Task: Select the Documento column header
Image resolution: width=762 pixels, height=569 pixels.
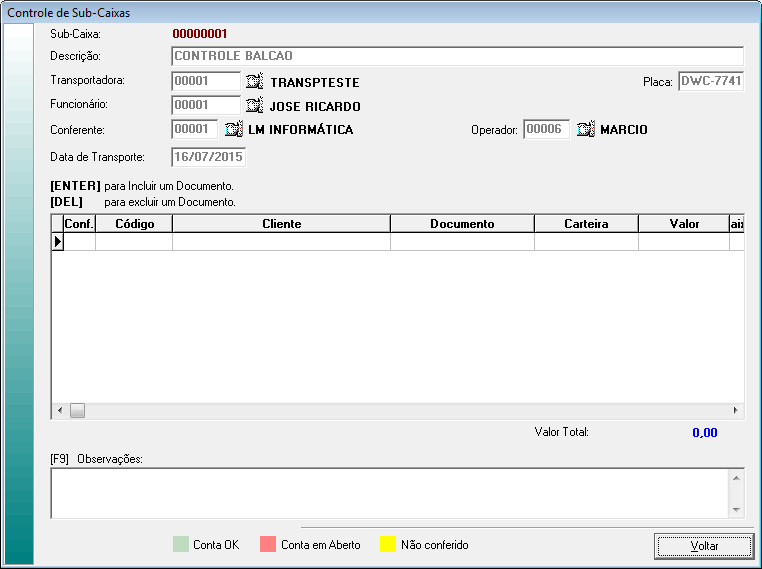Action: tap(462, 224)
